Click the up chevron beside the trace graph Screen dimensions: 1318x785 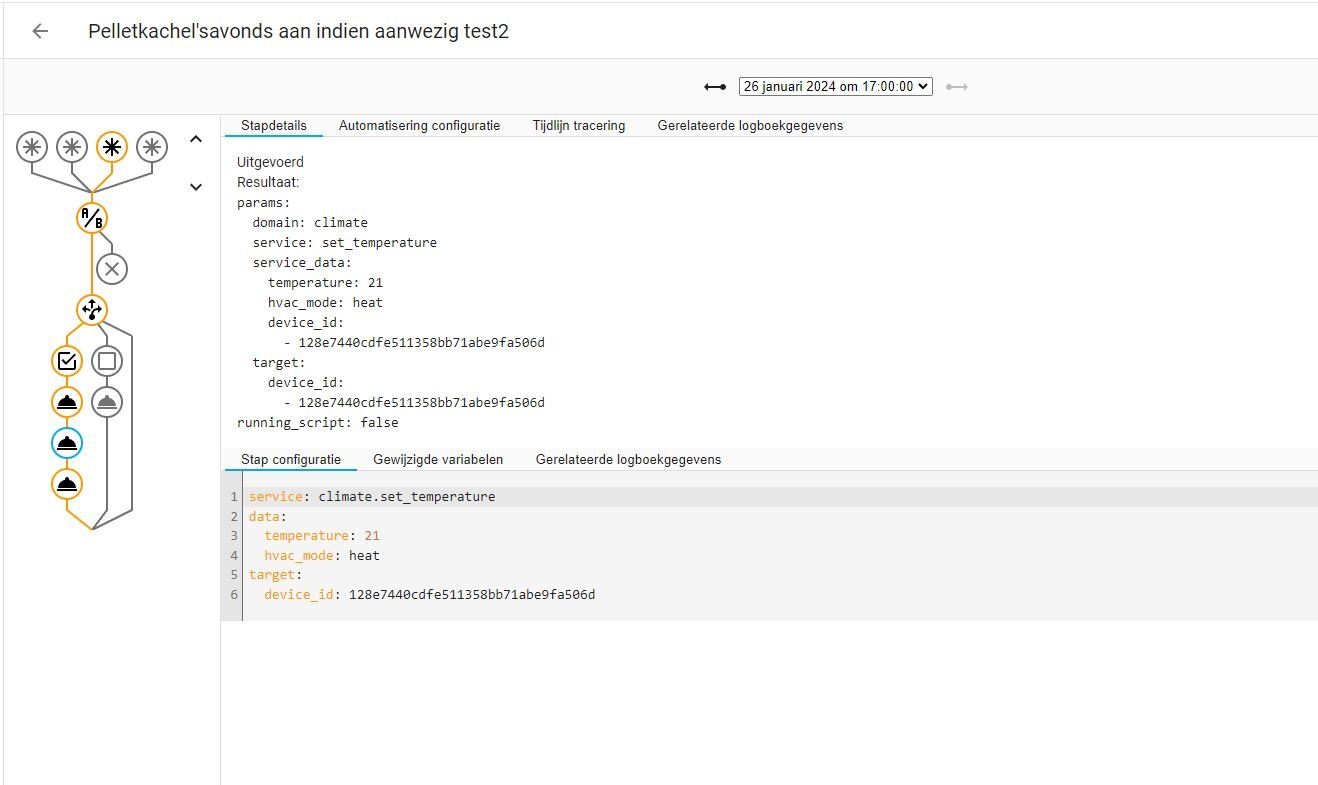pyautogui.click(x=195, y=138)
